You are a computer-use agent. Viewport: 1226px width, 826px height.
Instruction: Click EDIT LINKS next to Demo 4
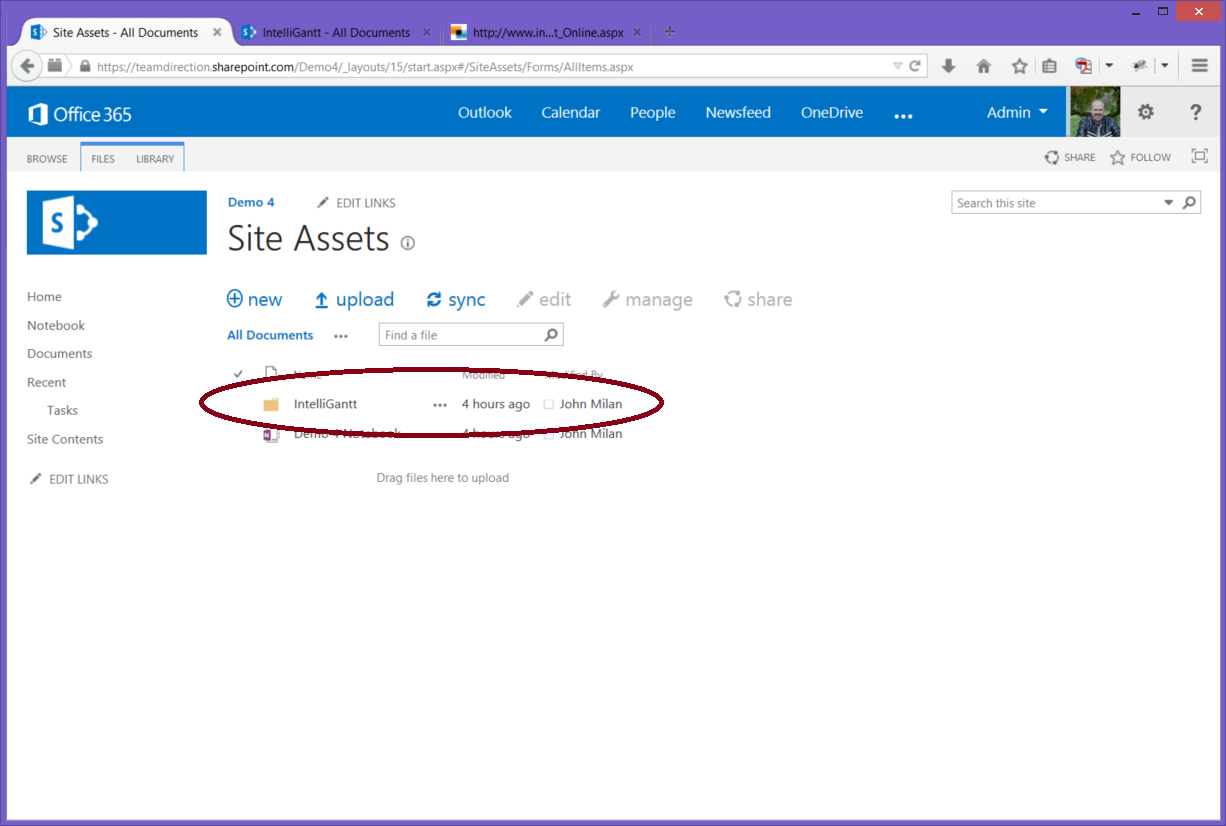tap(357, 203)
